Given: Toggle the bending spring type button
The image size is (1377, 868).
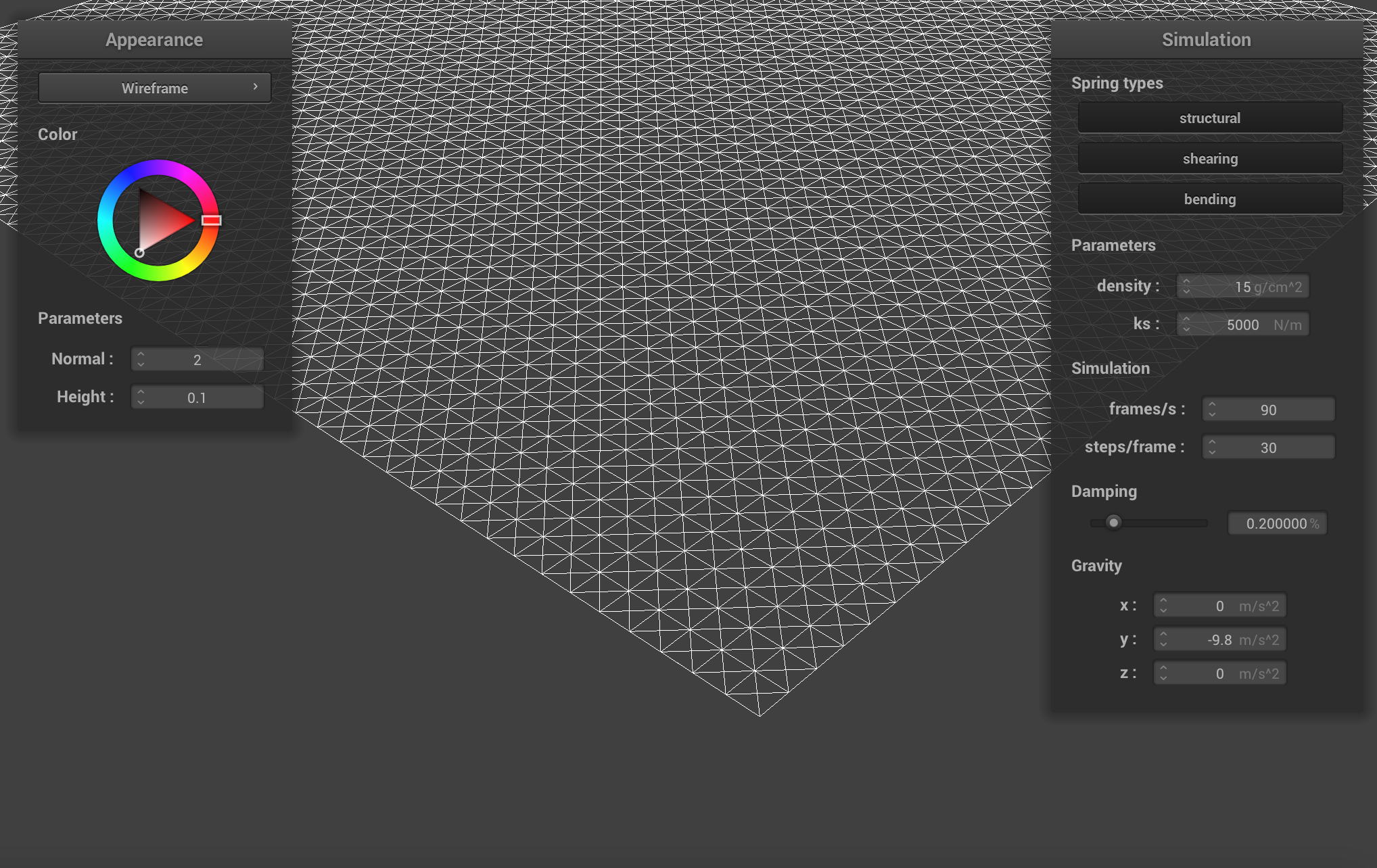Looking at the screenshot, I should [1209, 199].
